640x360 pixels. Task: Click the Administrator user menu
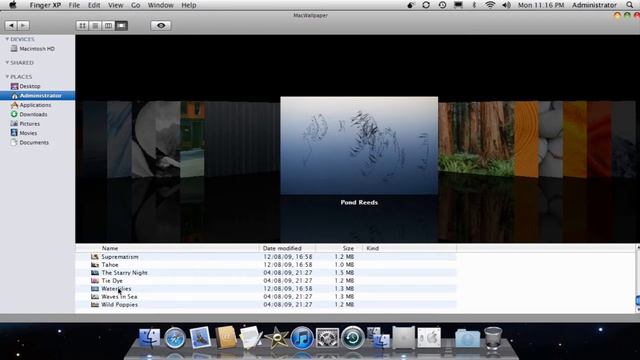pyautogui.click(x=594, y=5)
